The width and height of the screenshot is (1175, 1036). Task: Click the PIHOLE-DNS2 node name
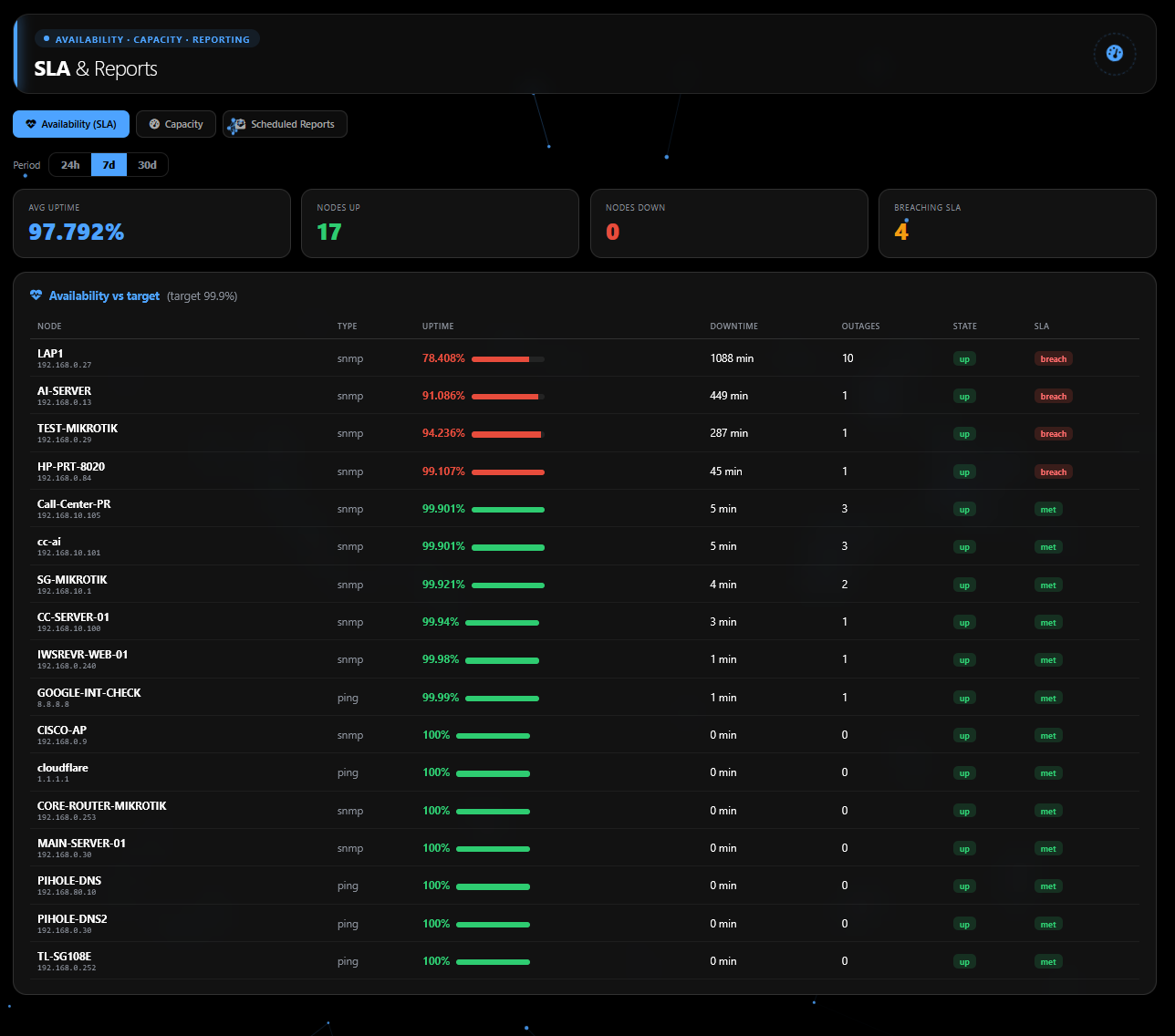(x=72, y=918)
